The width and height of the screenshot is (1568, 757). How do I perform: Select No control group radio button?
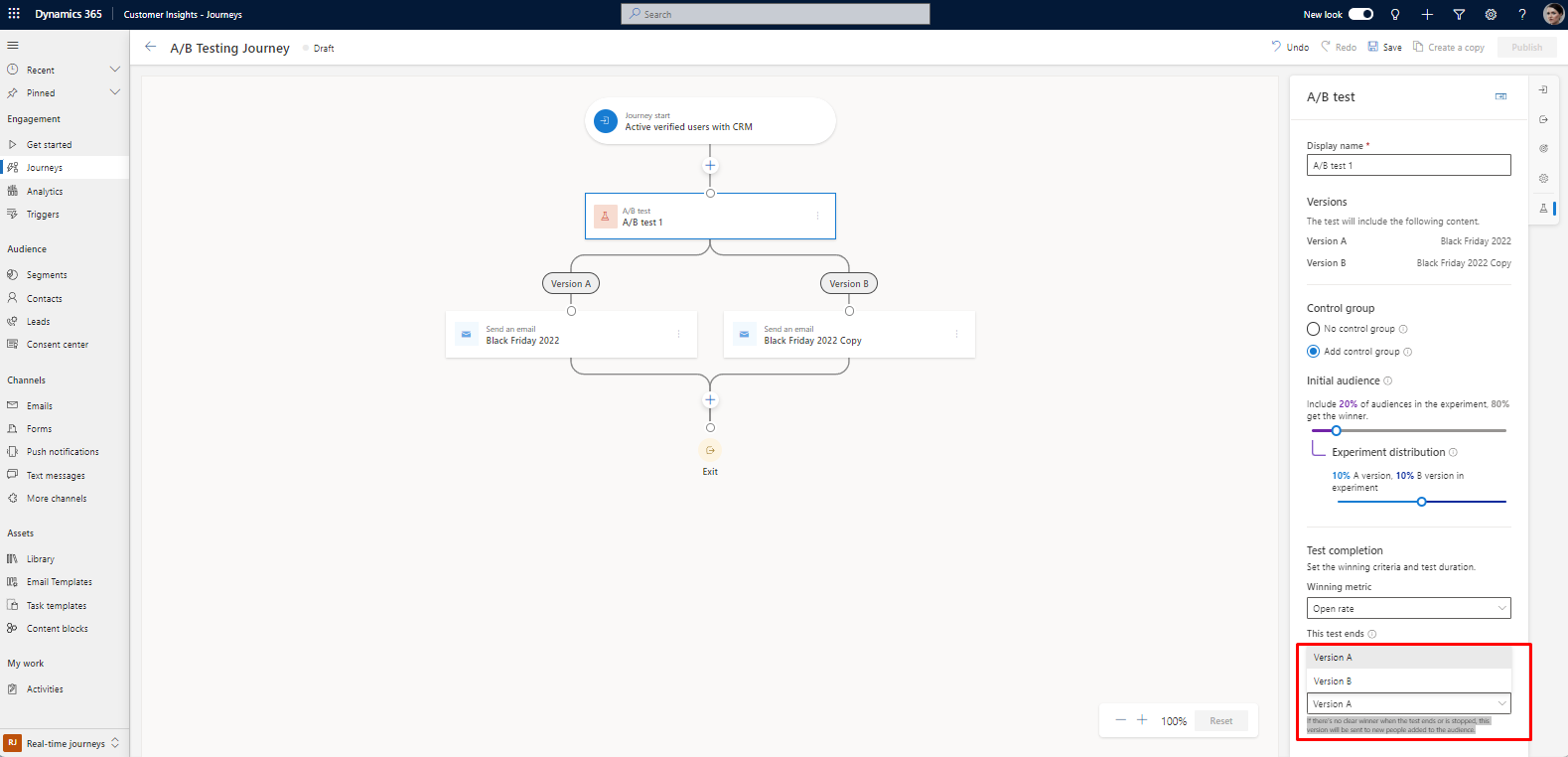pyautogui.click(x=1313, y=329)
